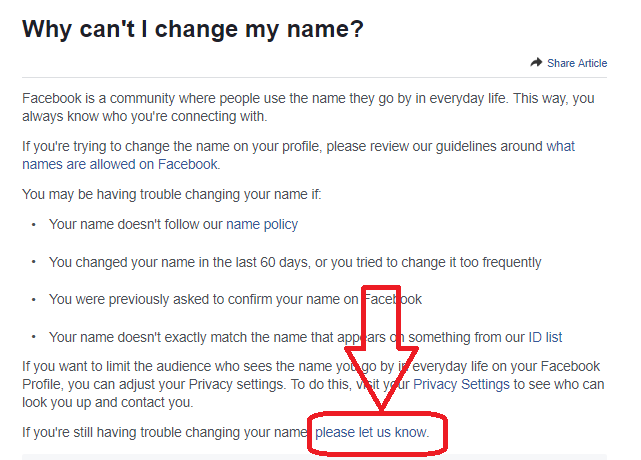The width and height of the screenshot is (641, 460).
Task: Open the Share Article link text
Action: click(x=577, y=63)
